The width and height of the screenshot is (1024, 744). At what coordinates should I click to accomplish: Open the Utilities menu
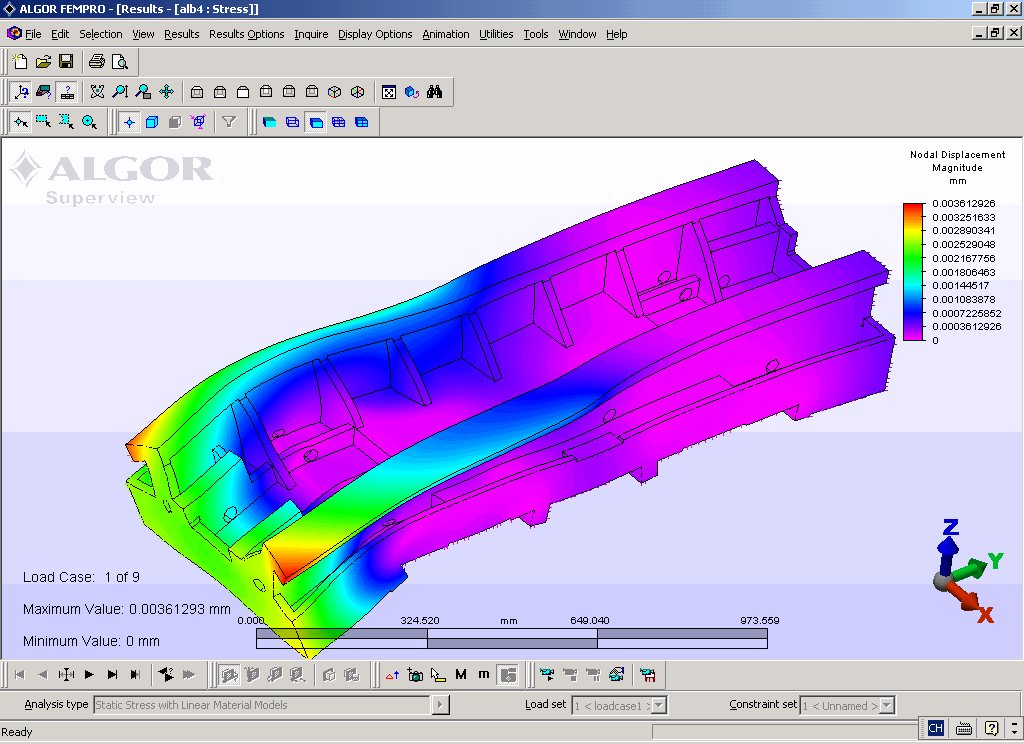(x=496, y=34)
